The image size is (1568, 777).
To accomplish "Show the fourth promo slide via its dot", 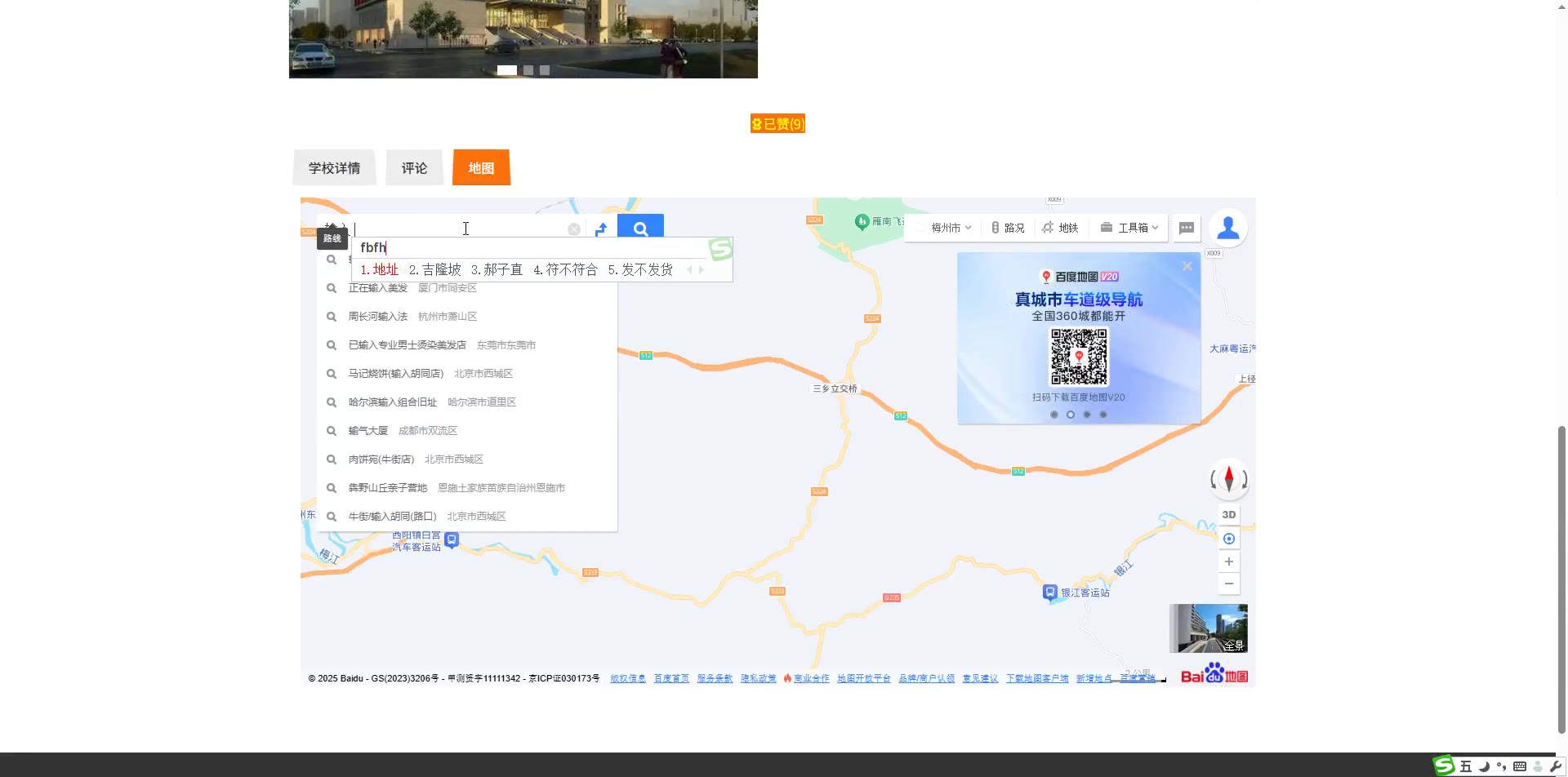I will (x=1103, y=415).
